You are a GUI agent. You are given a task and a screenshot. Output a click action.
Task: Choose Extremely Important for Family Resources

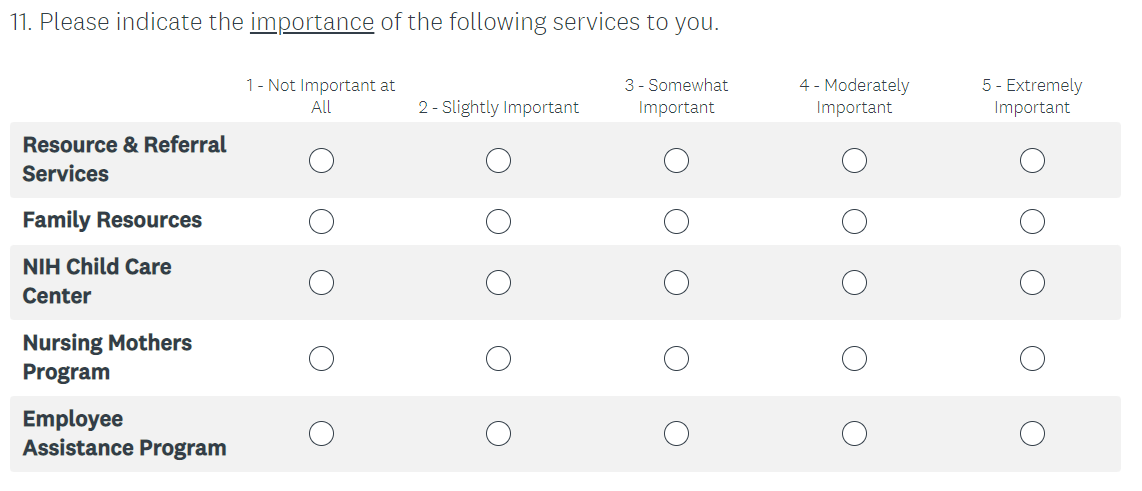click(1032, 221)
